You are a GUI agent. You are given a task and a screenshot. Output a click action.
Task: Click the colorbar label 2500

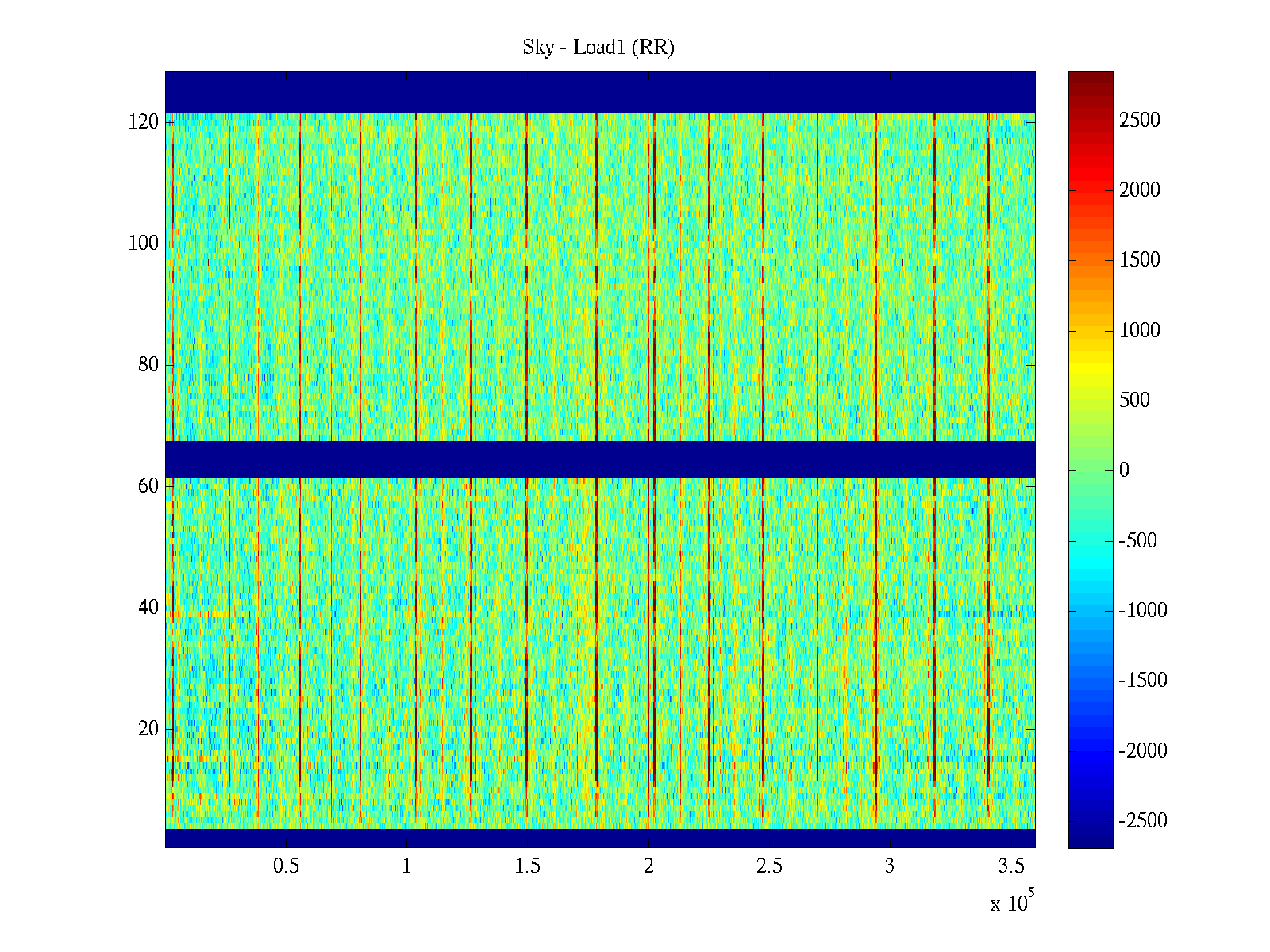click(1139, 121)
